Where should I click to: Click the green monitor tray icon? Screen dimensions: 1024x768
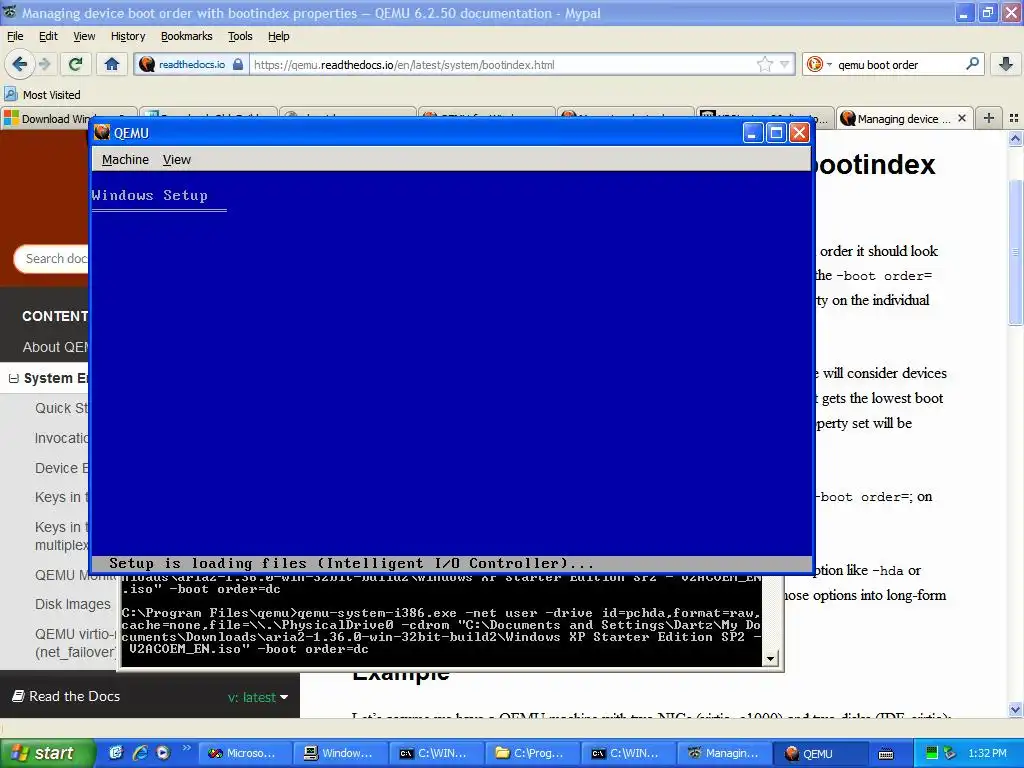pos(932,753)
